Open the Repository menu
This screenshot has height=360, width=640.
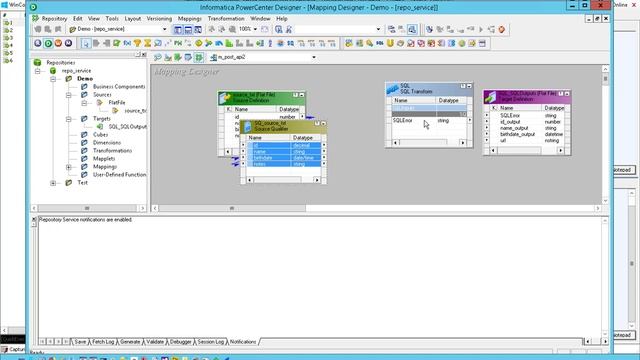point(54,19)
